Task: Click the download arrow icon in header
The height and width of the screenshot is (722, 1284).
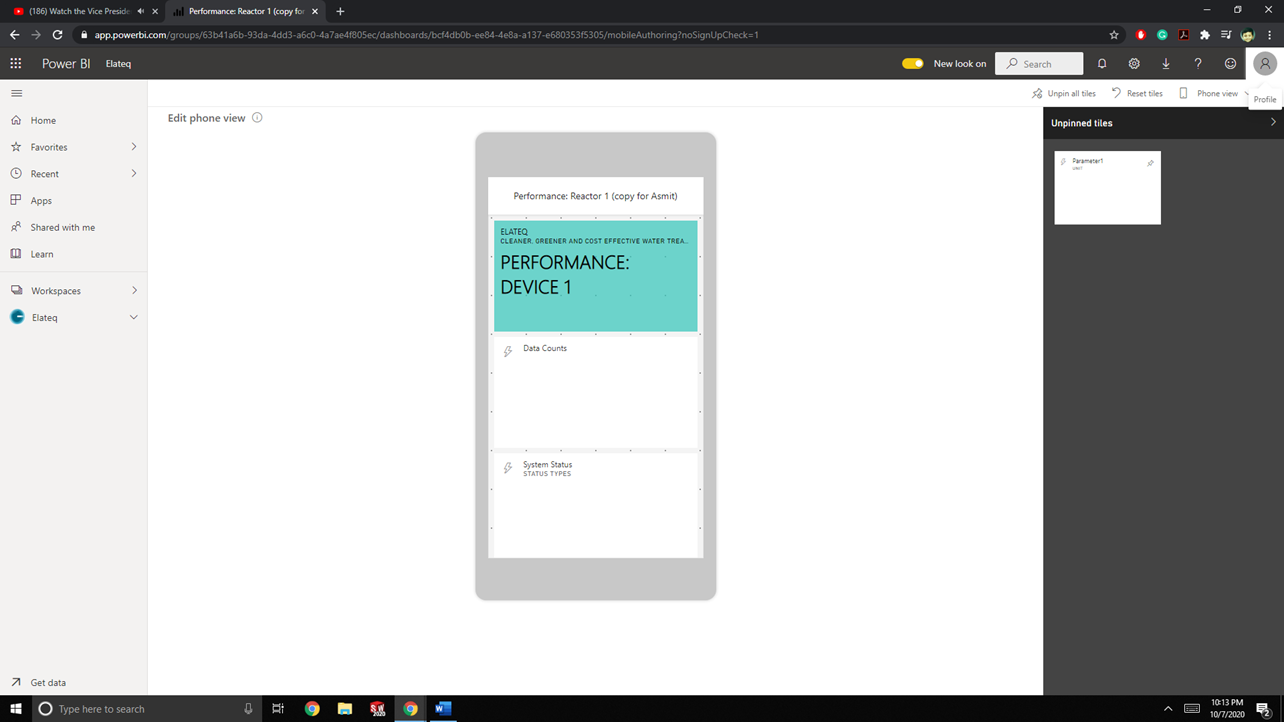Action: click(x=1166, y=63)
